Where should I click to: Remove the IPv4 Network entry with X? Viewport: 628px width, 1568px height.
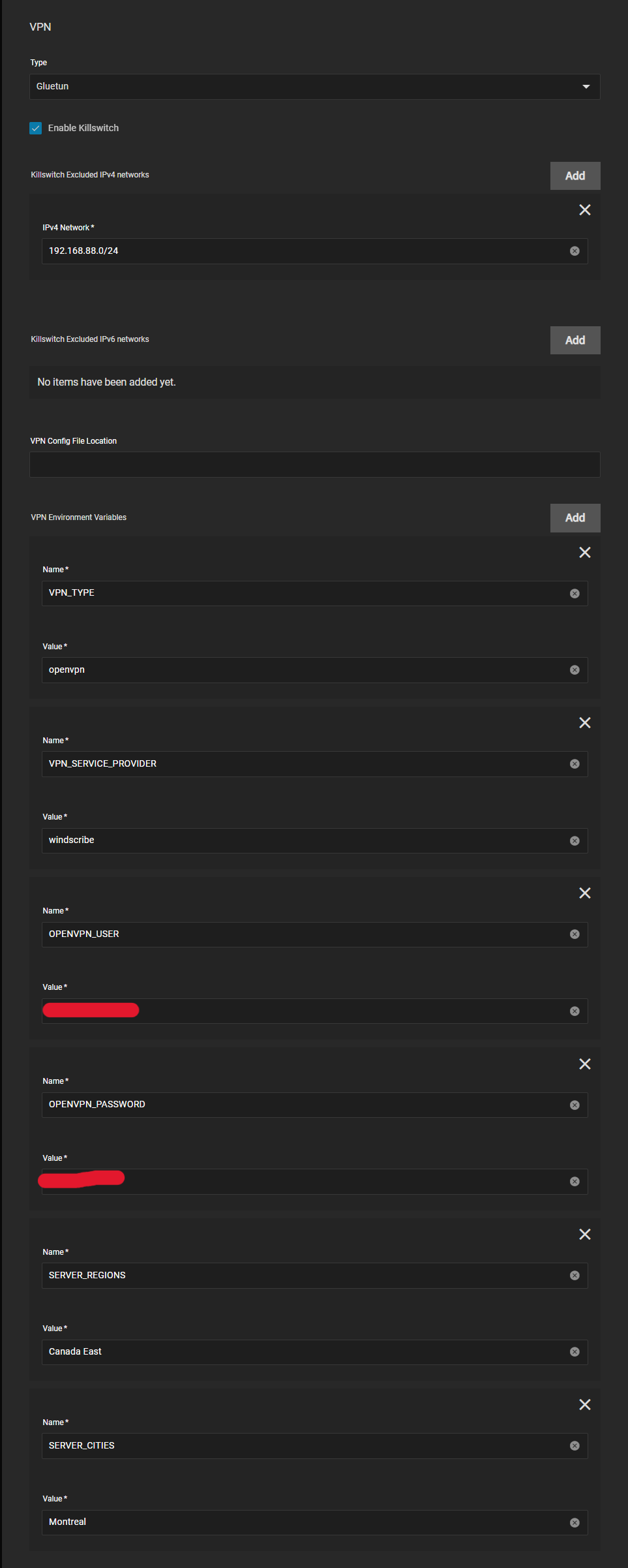(585, 209)
